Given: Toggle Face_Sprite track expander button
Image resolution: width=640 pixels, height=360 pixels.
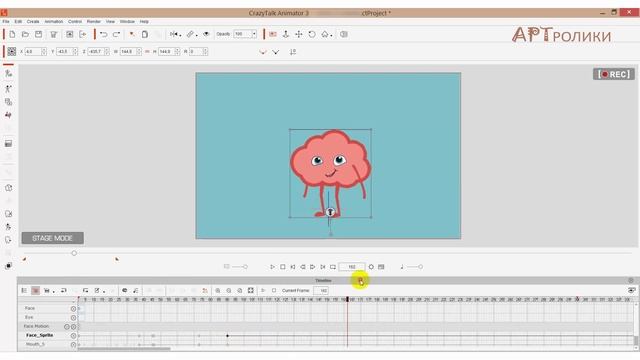Looking at the screenshot, I should coord(73,336).
